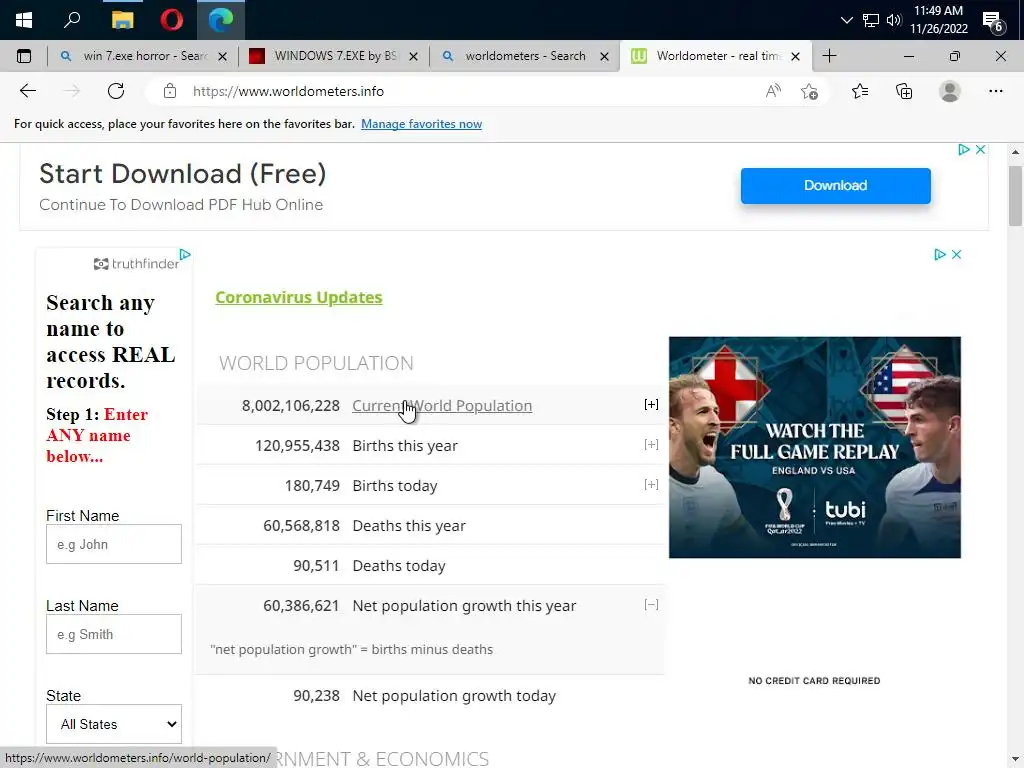This screenshot has height=768, width=1024.
Task: Expand Births today row
Action: point(651,484)
